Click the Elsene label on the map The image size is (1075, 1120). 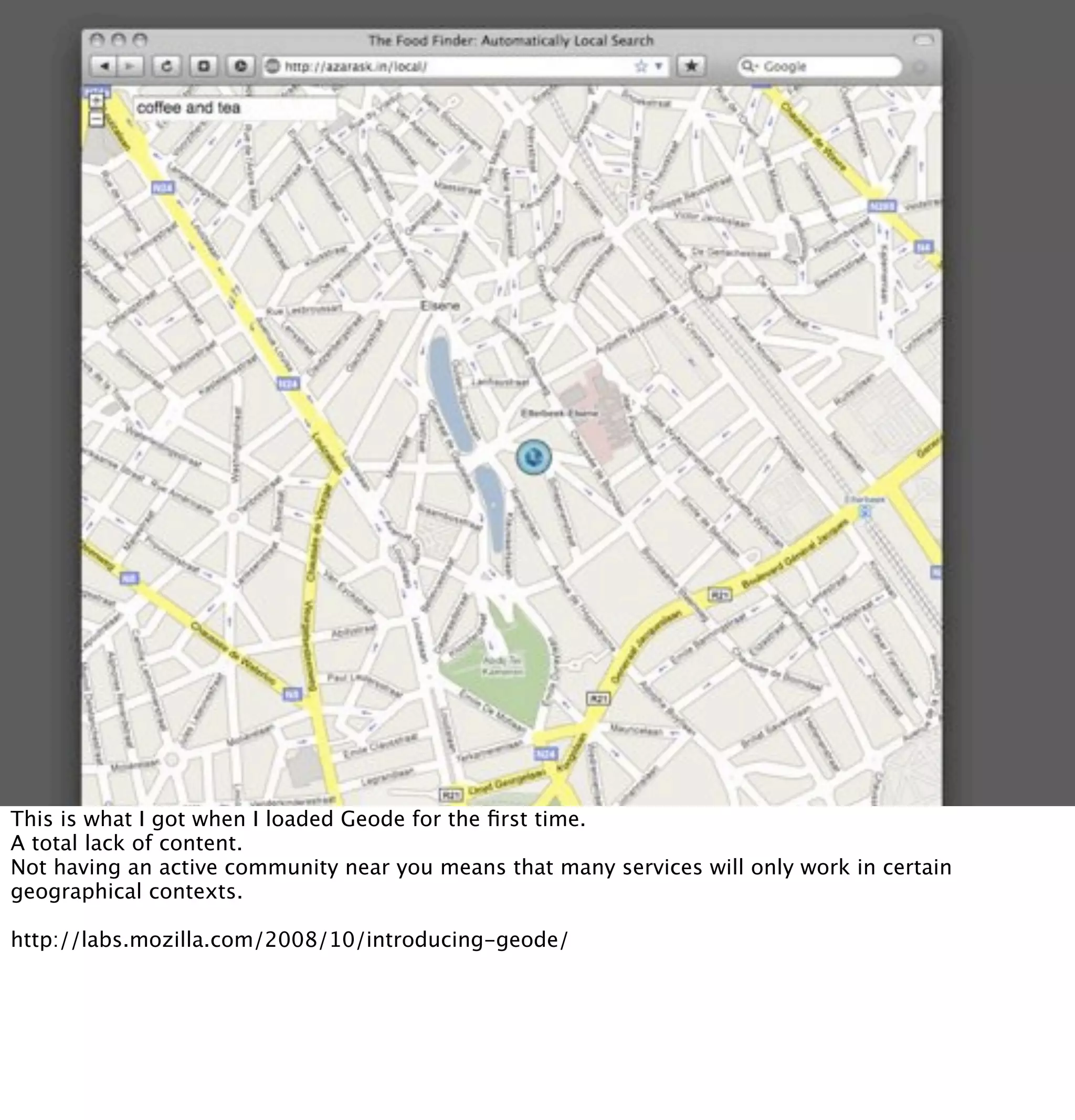point(440,305)
